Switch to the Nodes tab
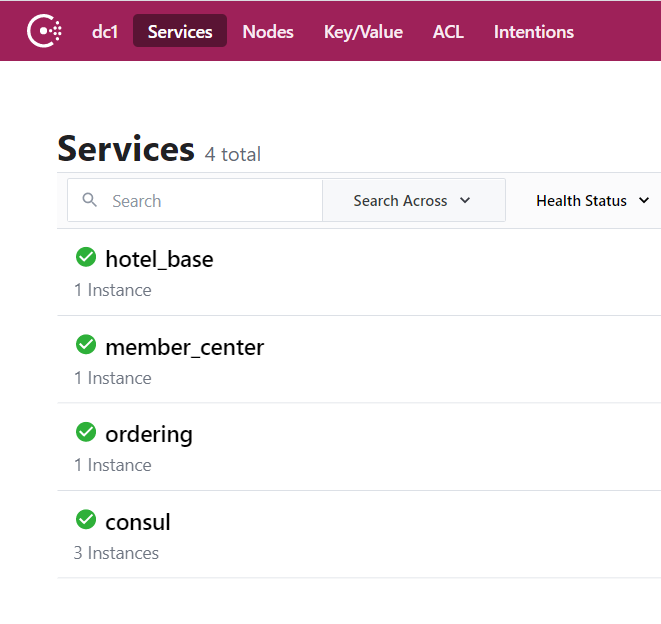Screen dimensions: 661x624 [x=268, y=32]
